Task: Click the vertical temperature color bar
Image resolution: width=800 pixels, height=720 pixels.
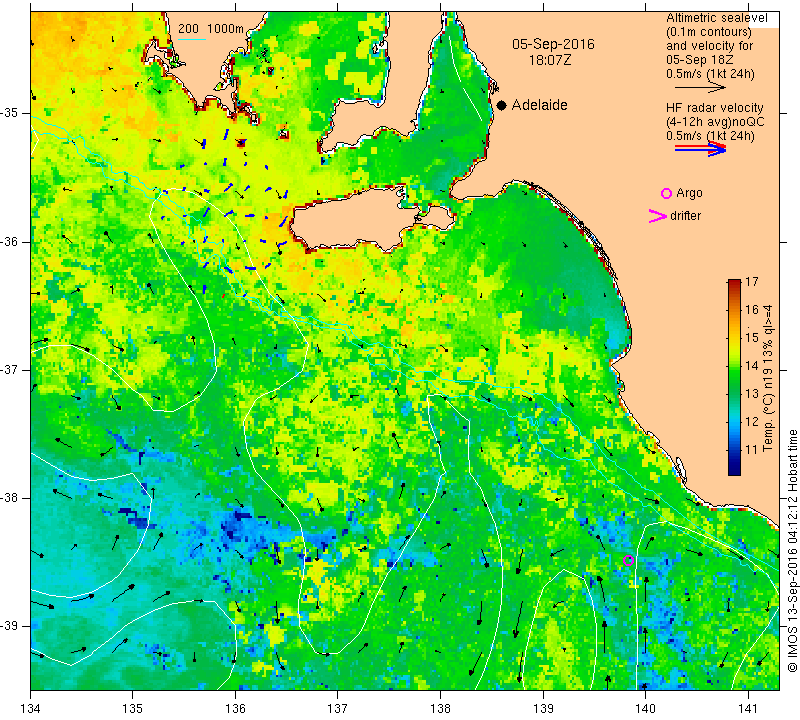Action: (734, 377)
